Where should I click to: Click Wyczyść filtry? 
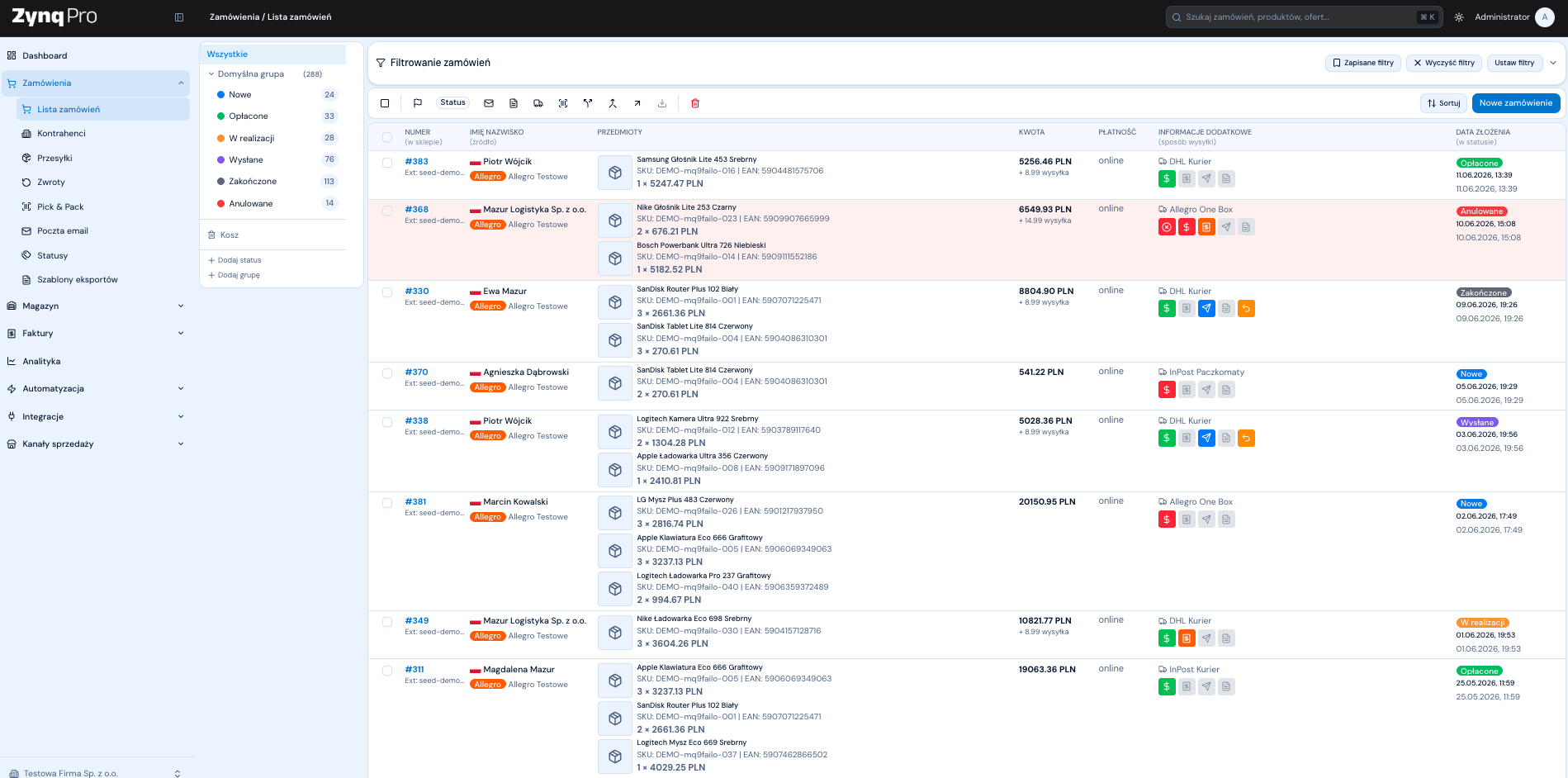point(1444,63)
